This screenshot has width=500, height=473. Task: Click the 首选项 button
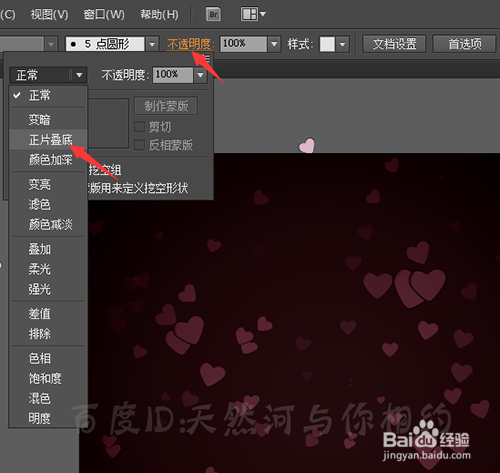464,44
